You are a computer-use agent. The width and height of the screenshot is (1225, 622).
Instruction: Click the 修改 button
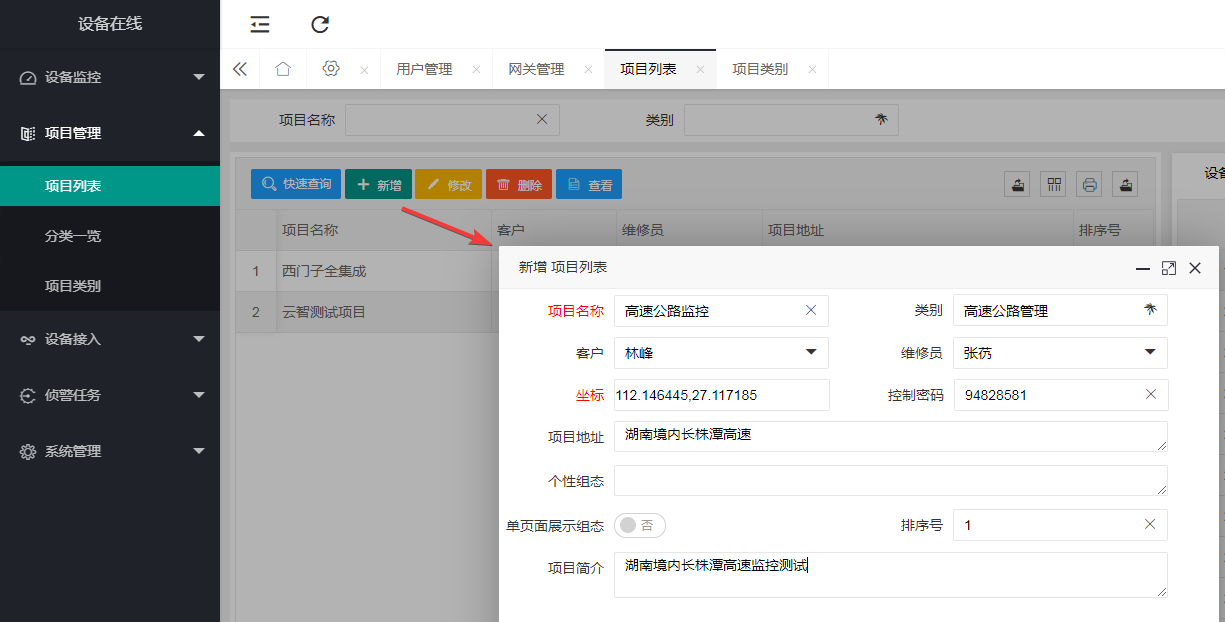click(x=448, y=184)
